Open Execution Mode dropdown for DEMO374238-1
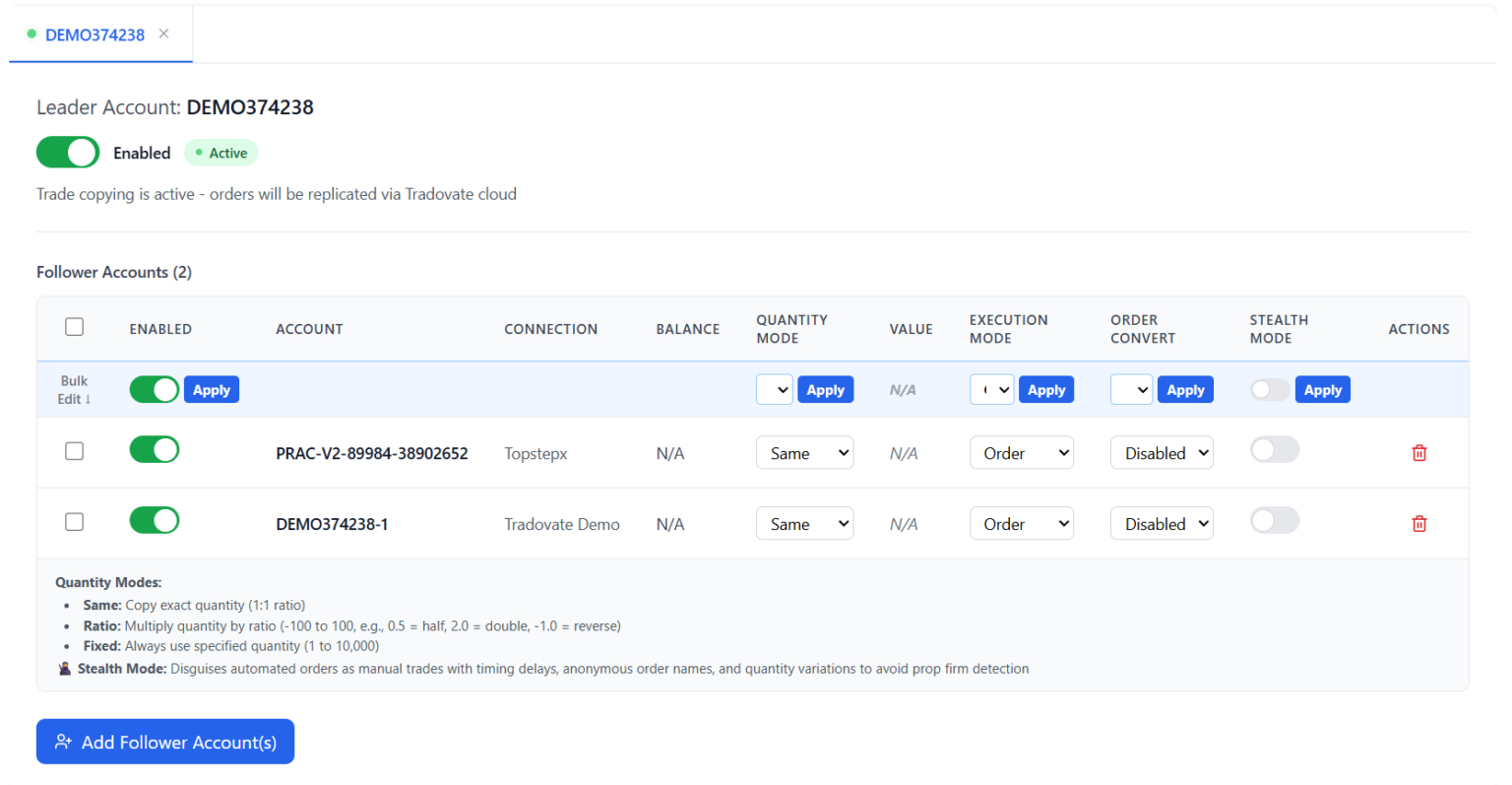Image resolution: width=1512 pixels, height=785 pixels. (x=1021, y=524)
